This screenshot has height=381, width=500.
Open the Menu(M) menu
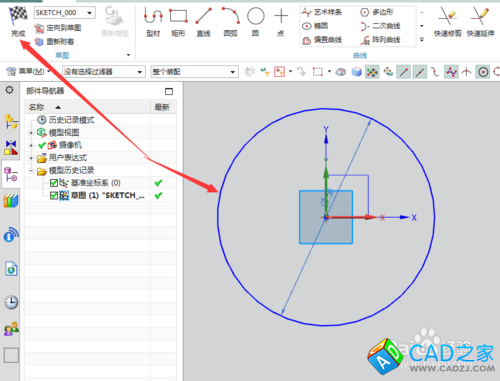tap(28, 71)
